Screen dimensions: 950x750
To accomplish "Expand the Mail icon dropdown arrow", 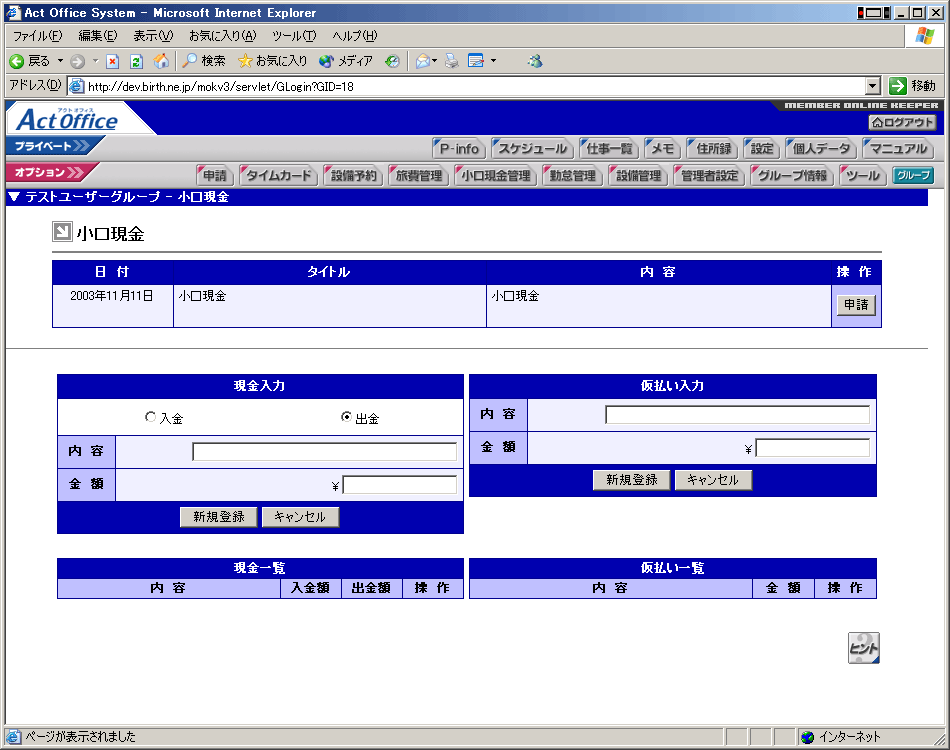I will pos(435,61).
